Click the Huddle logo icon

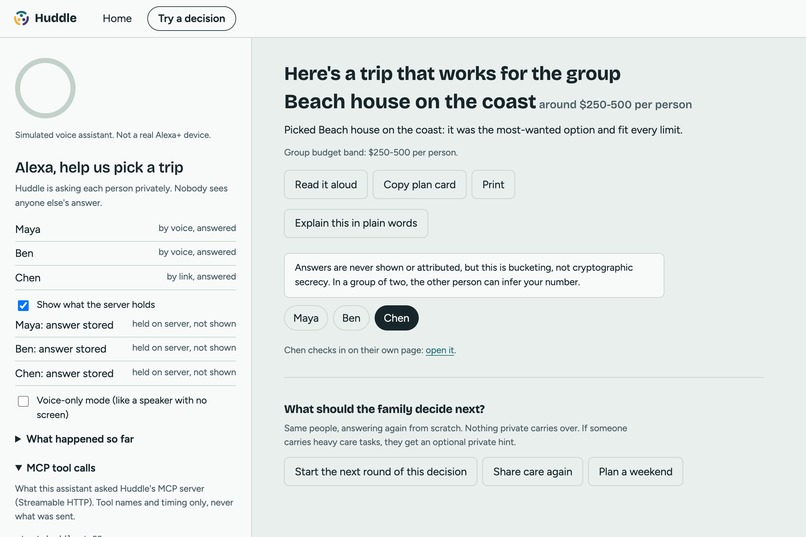[x=21, y=18]
